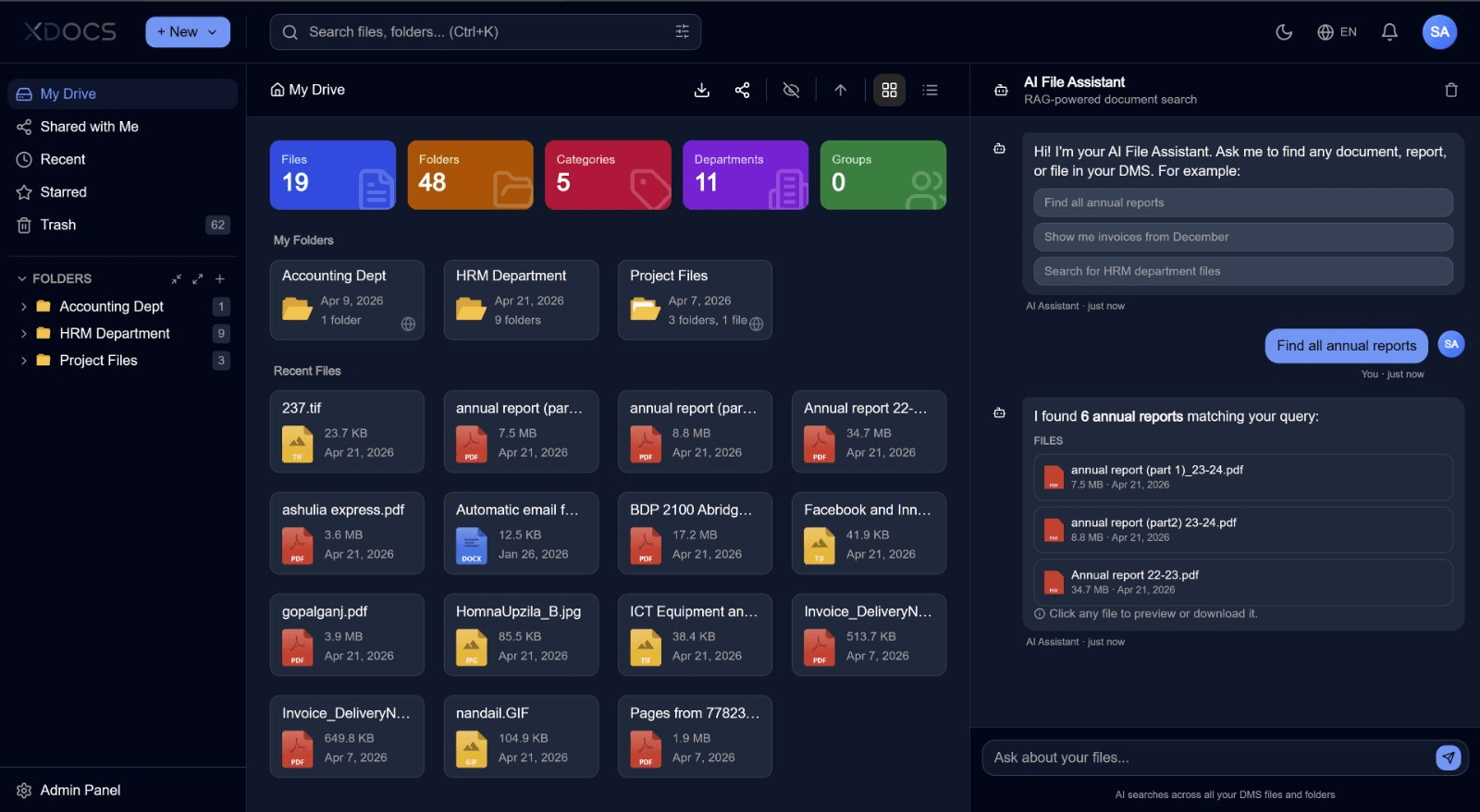Click the green Groups stat card

(x=883, y=175)
